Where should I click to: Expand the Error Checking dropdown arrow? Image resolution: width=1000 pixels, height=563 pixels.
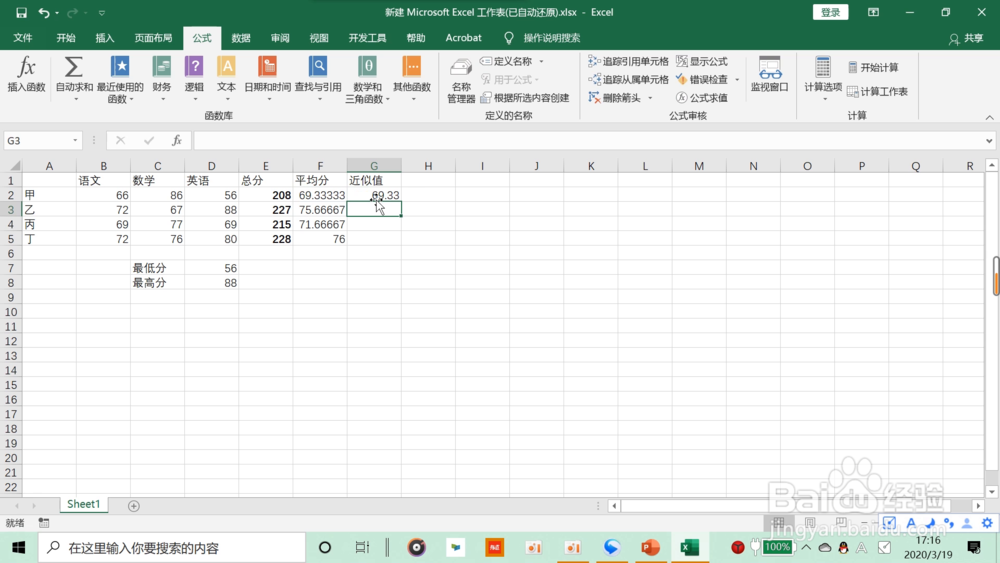(737, 79)
